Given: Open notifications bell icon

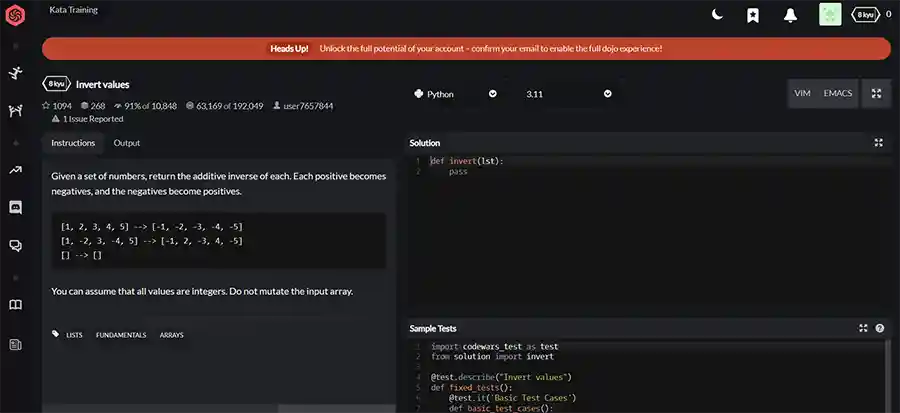Looking at the screenshot, I should (x=790, y=15).
